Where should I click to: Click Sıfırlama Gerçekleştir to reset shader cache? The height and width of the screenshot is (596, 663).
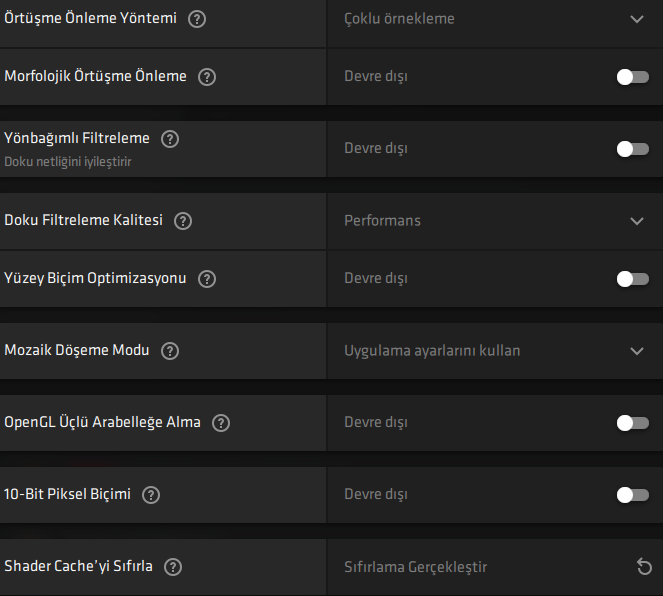click(416, 567)
